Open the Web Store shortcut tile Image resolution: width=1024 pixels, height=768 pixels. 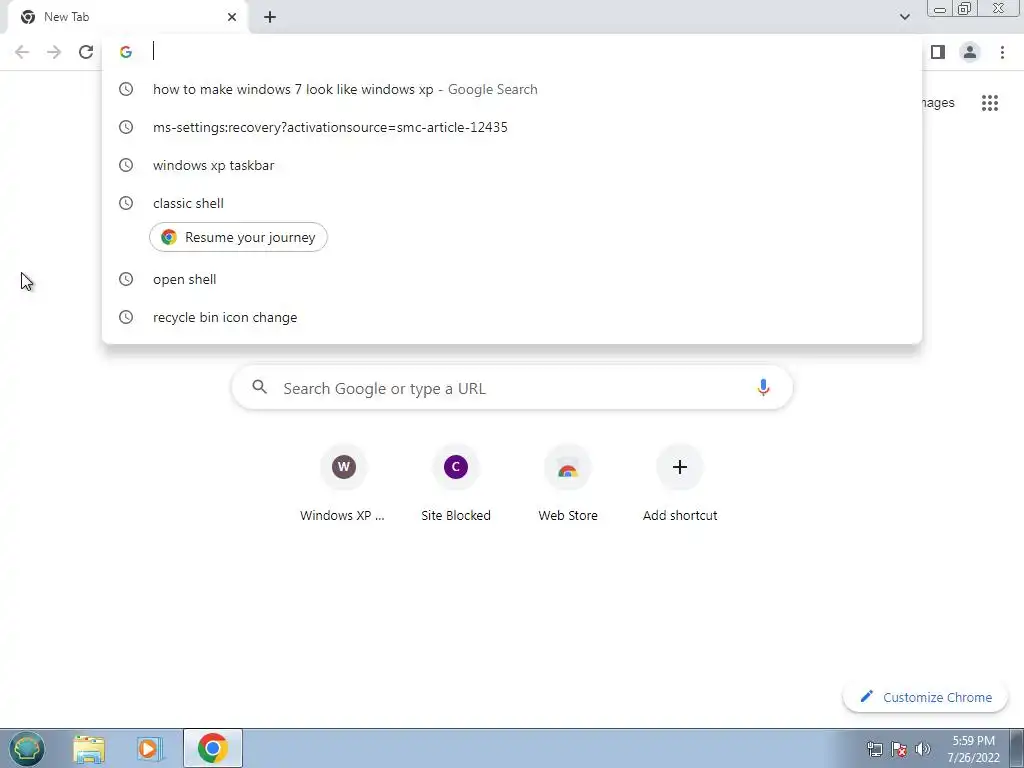tap(568, 484)
